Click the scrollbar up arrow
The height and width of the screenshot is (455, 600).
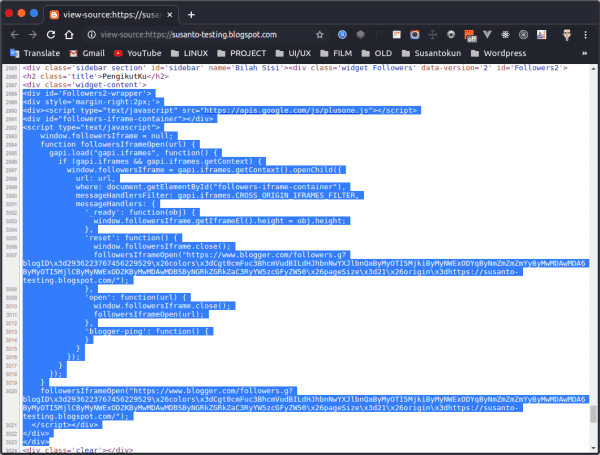click(x=593, y=68)
